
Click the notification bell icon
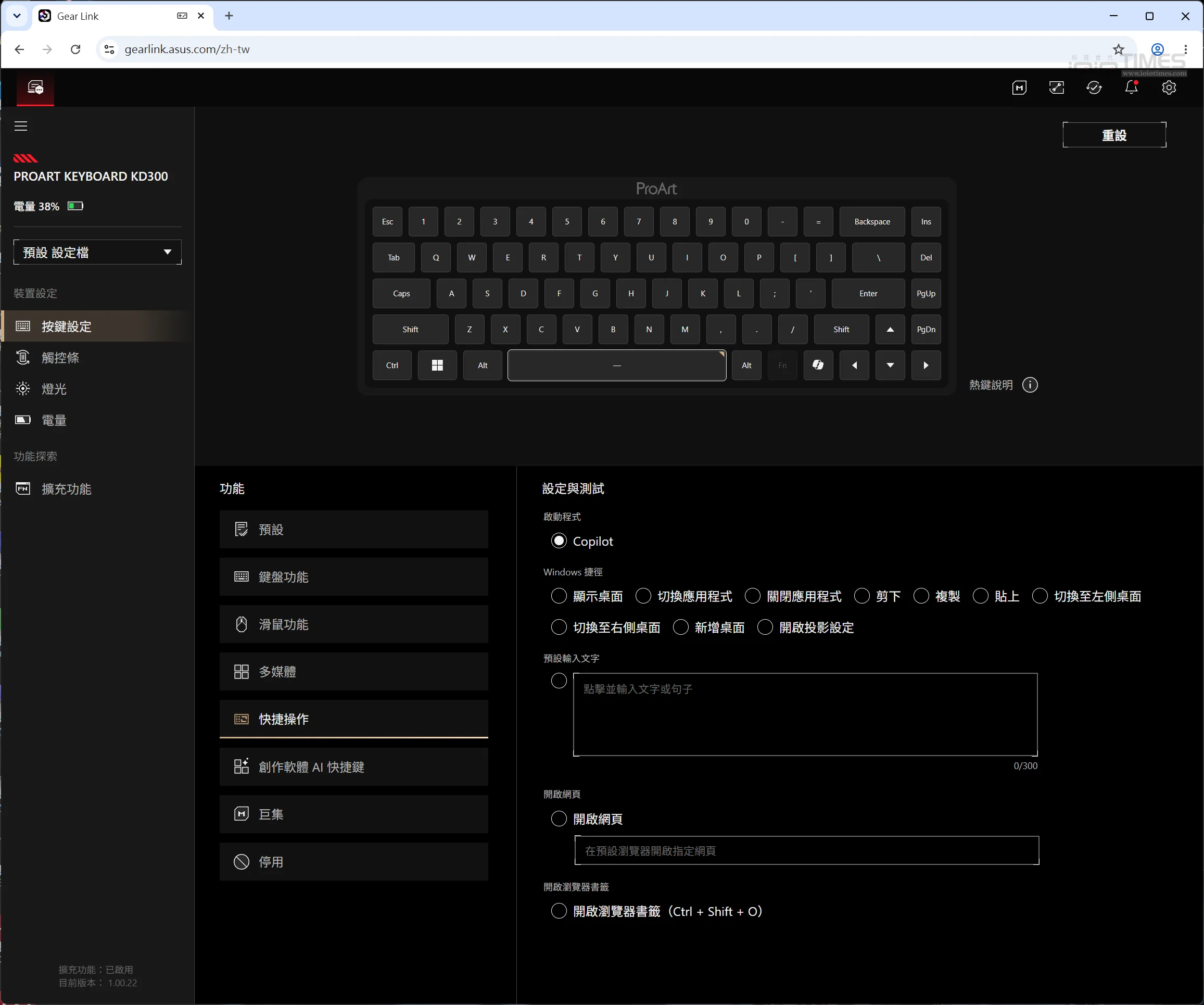point(1131,88)
